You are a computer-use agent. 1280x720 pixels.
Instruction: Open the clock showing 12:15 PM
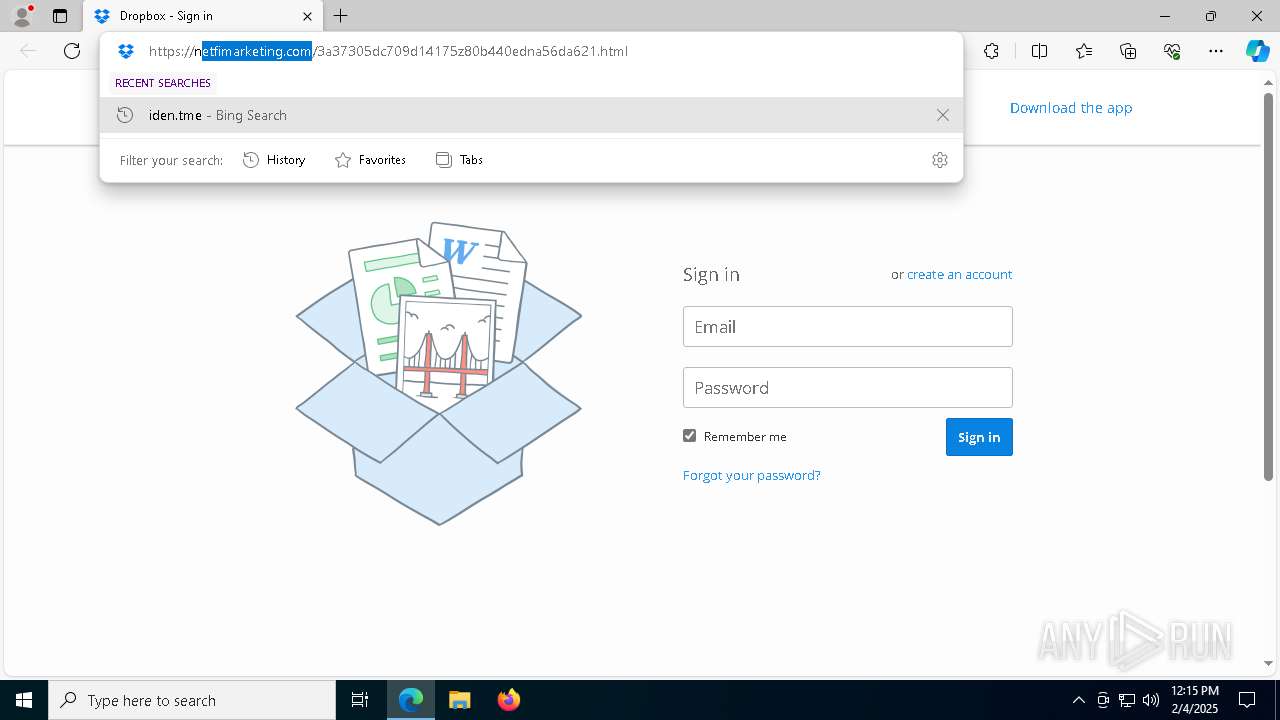(x=1195, y=700)
